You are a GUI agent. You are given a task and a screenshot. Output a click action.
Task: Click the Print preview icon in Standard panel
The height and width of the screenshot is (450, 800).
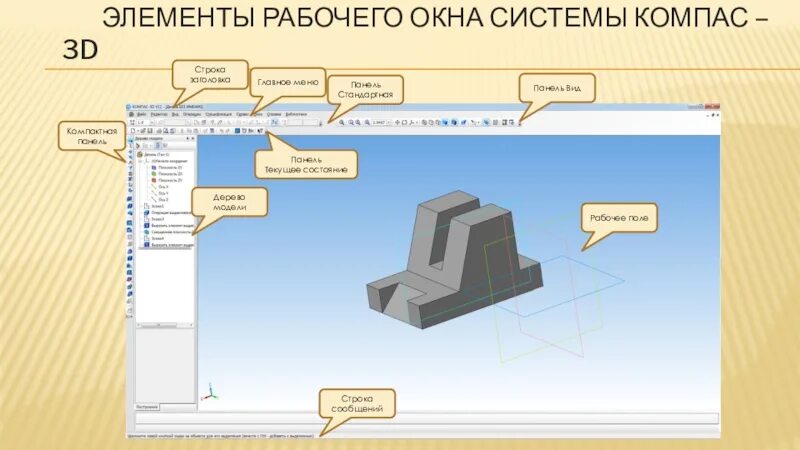tap(166, 131)
